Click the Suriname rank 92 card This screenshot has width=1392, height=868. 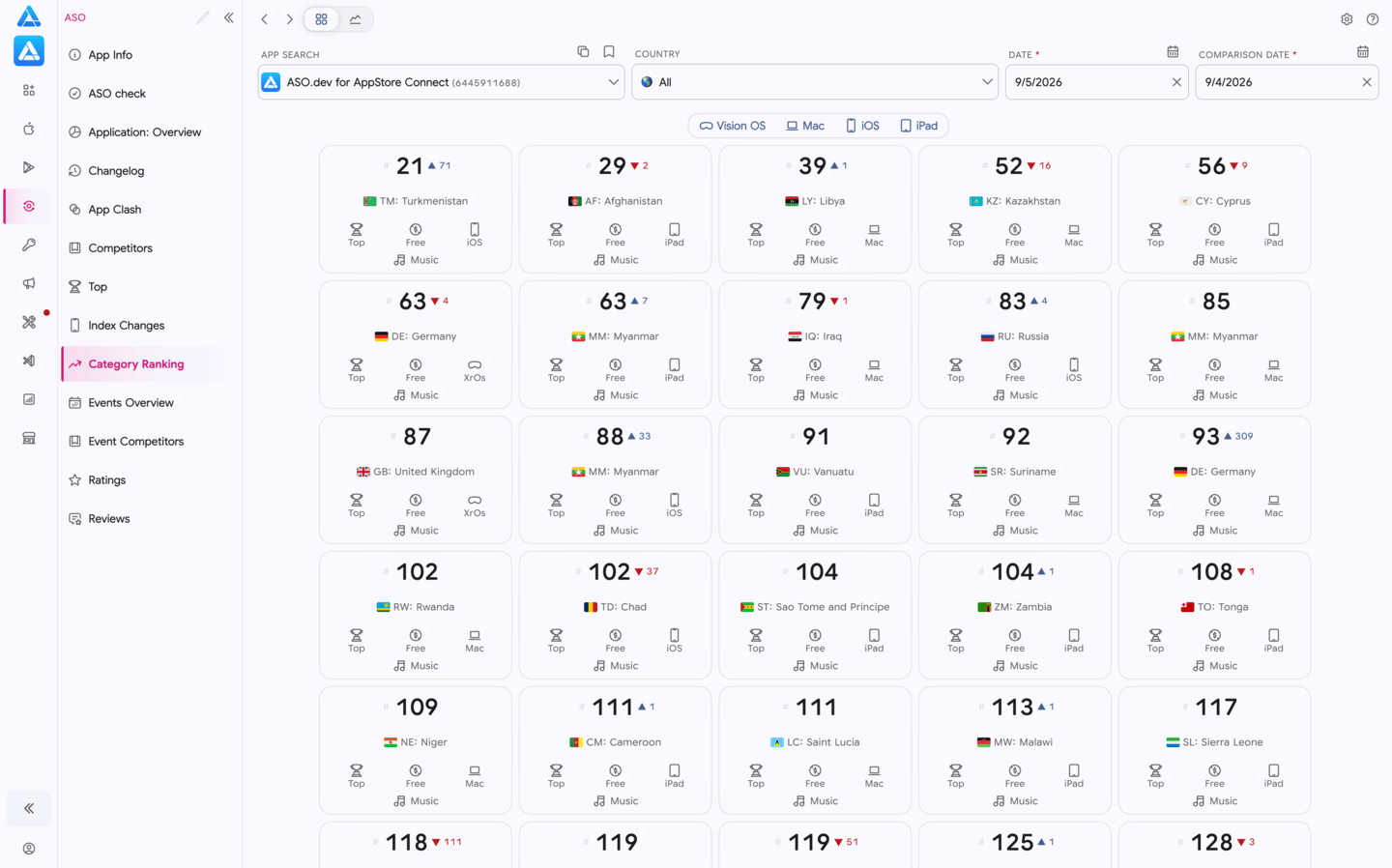click(x=1015, y=480)
